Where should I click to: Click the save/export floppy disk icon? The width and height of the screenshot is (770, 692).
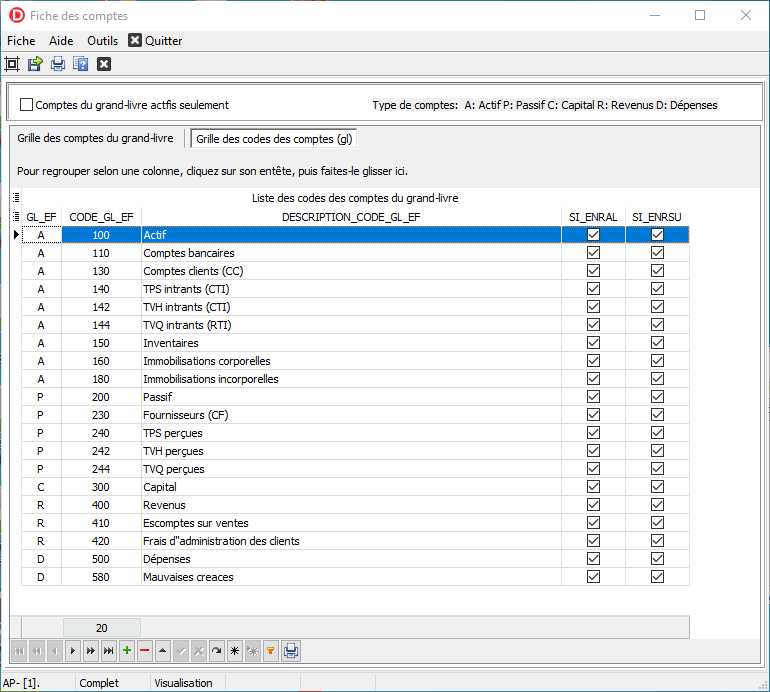pos(35,64)
